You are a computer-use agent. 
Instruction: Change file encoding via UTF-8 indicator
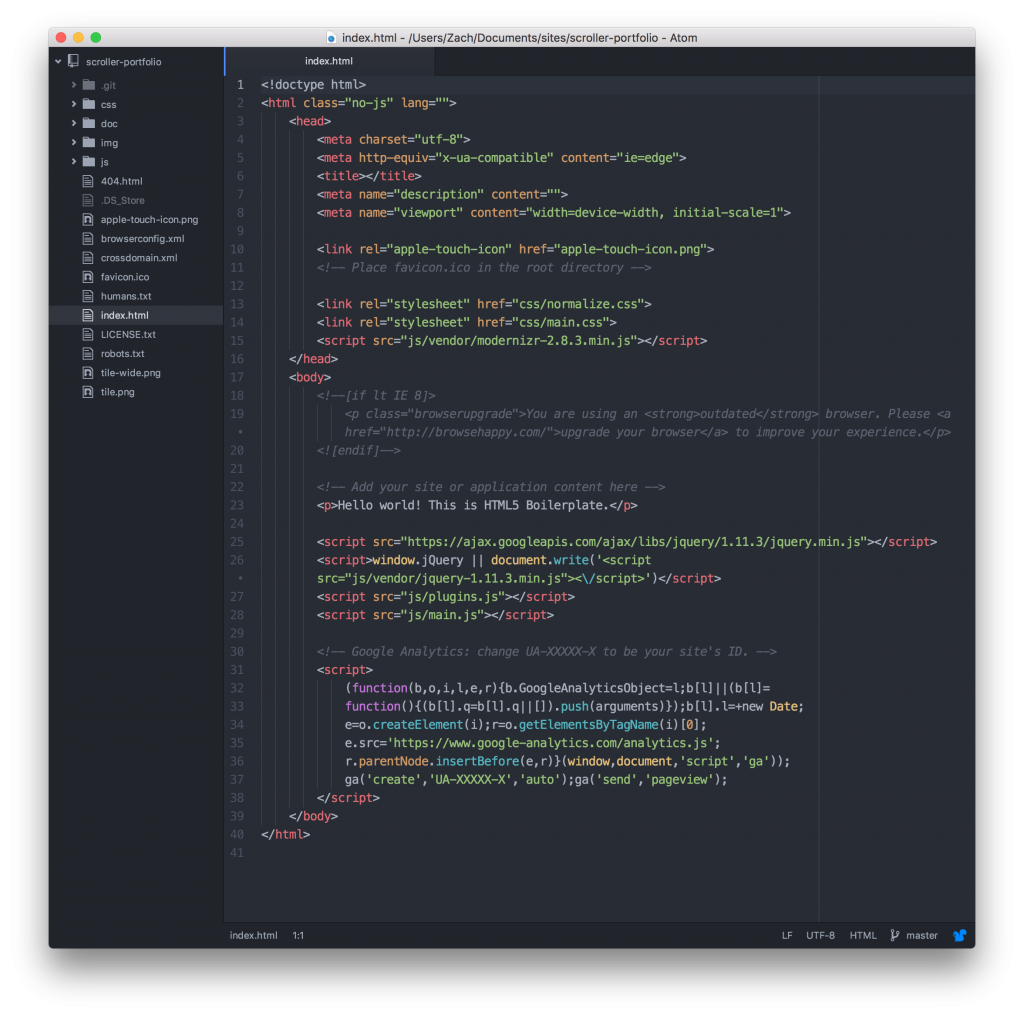[820, 935]
